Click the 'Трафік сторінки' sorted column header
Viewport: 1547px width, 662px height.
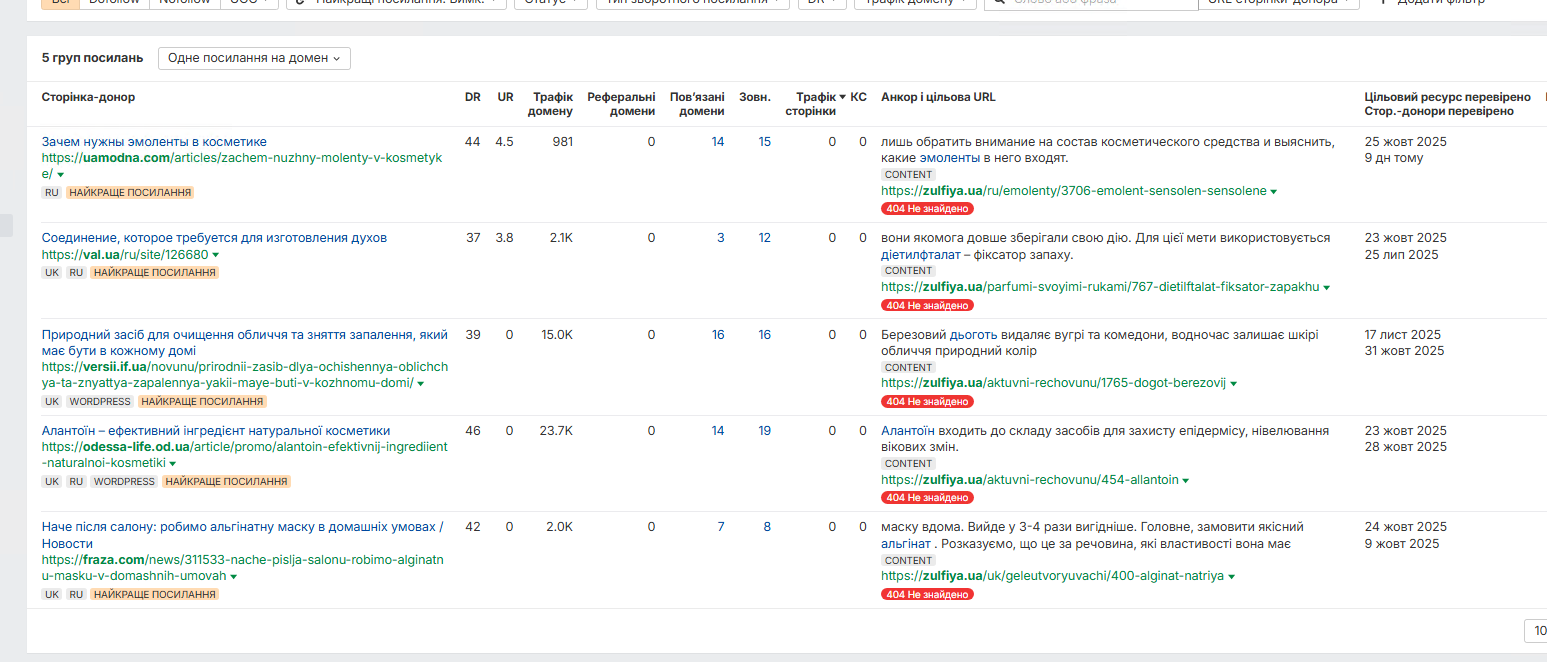coord(815,104)
